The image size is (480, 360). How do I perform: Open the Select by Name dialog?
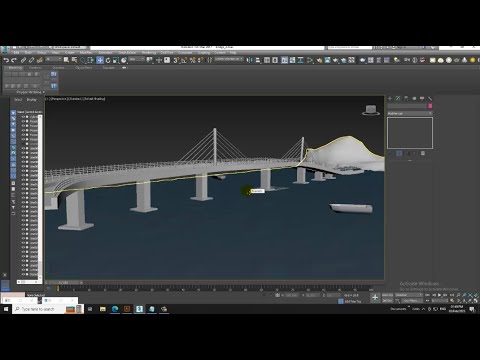click(x=74, y=60)
